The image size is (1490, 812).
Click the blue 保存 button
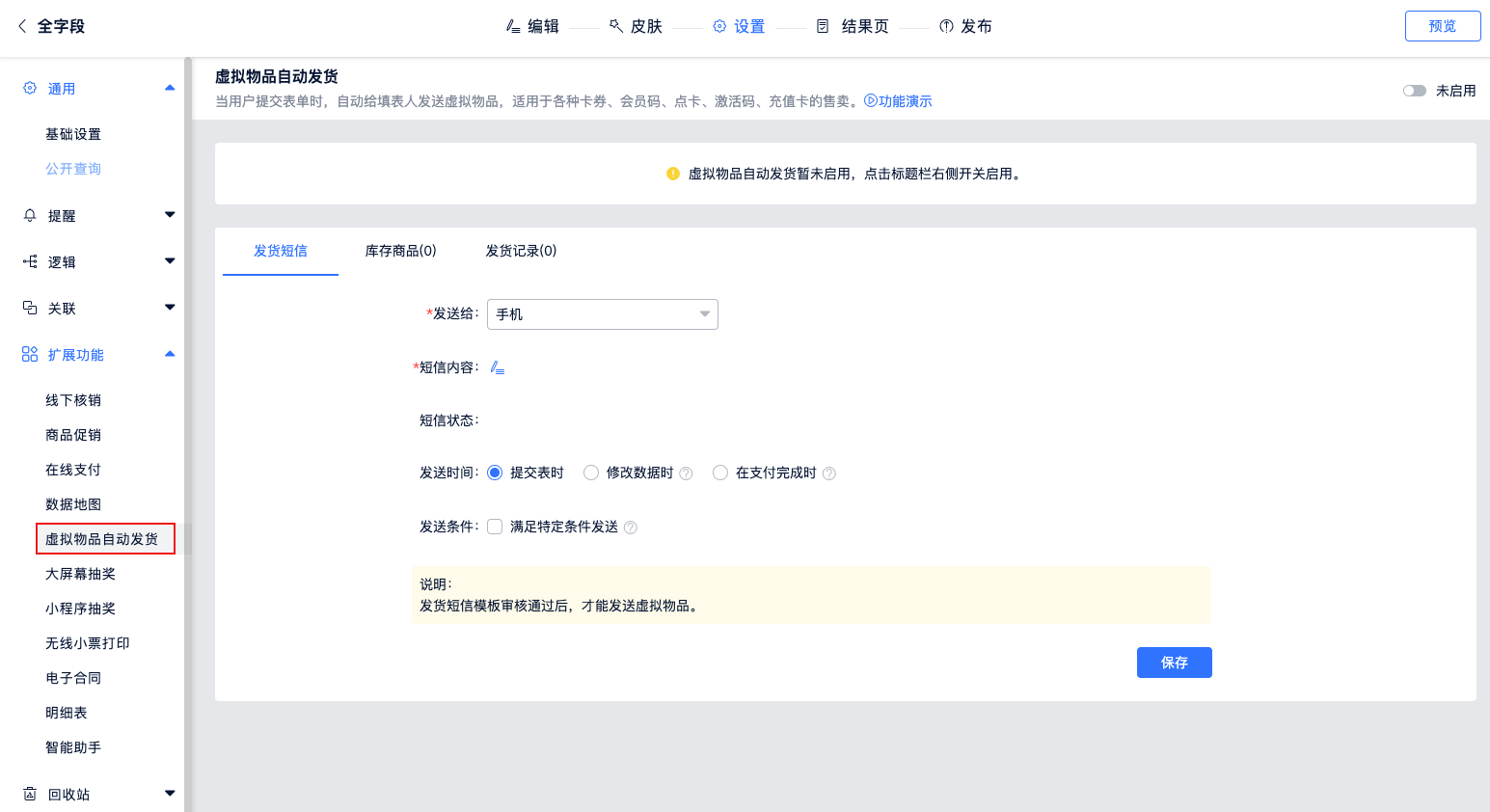(x=1174, y=663)
